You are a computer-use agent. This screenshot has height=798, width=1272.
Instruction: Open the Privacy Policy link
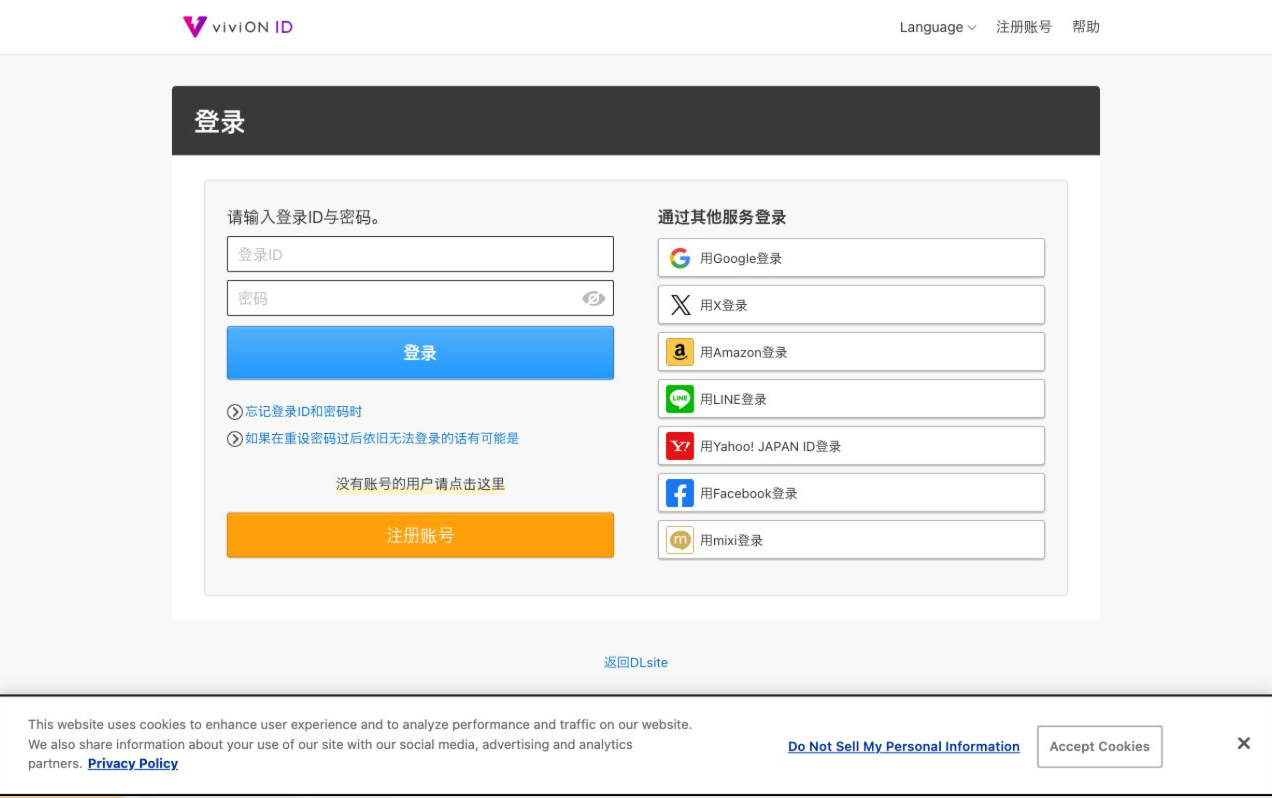[x=133, y=763]
